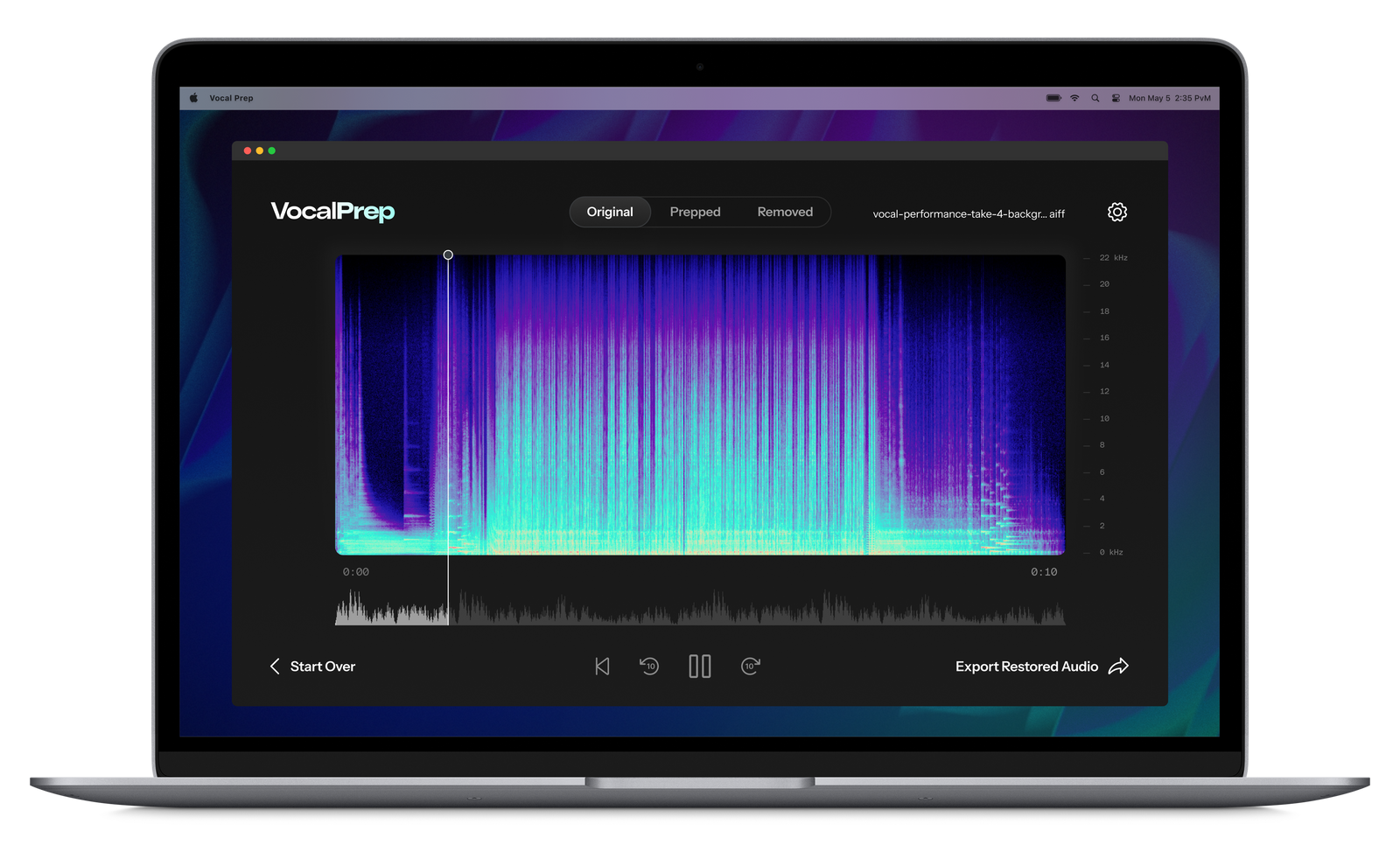1400x845 pixels.
Task: Click the VocalPrep logo
Action: click(x=332, y=212)
